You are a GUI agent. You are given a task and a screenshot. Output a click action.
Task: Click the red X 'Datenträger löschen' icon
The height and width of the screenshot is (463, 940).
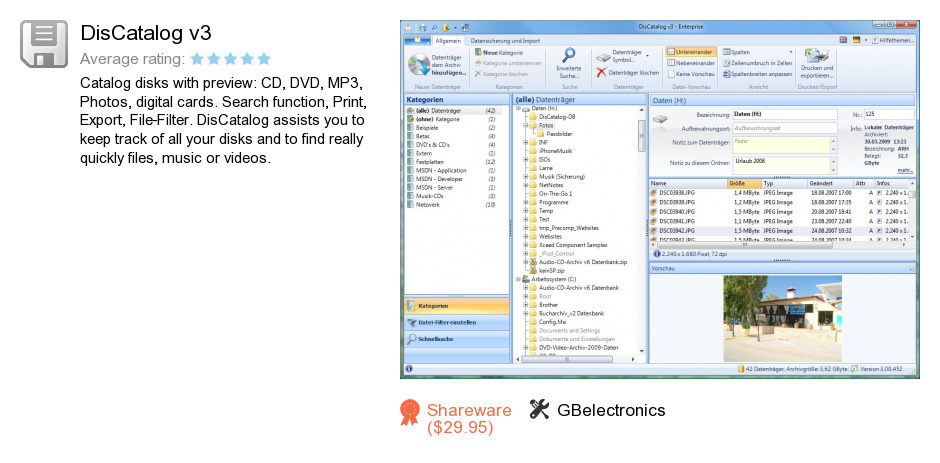coord(601,73)
